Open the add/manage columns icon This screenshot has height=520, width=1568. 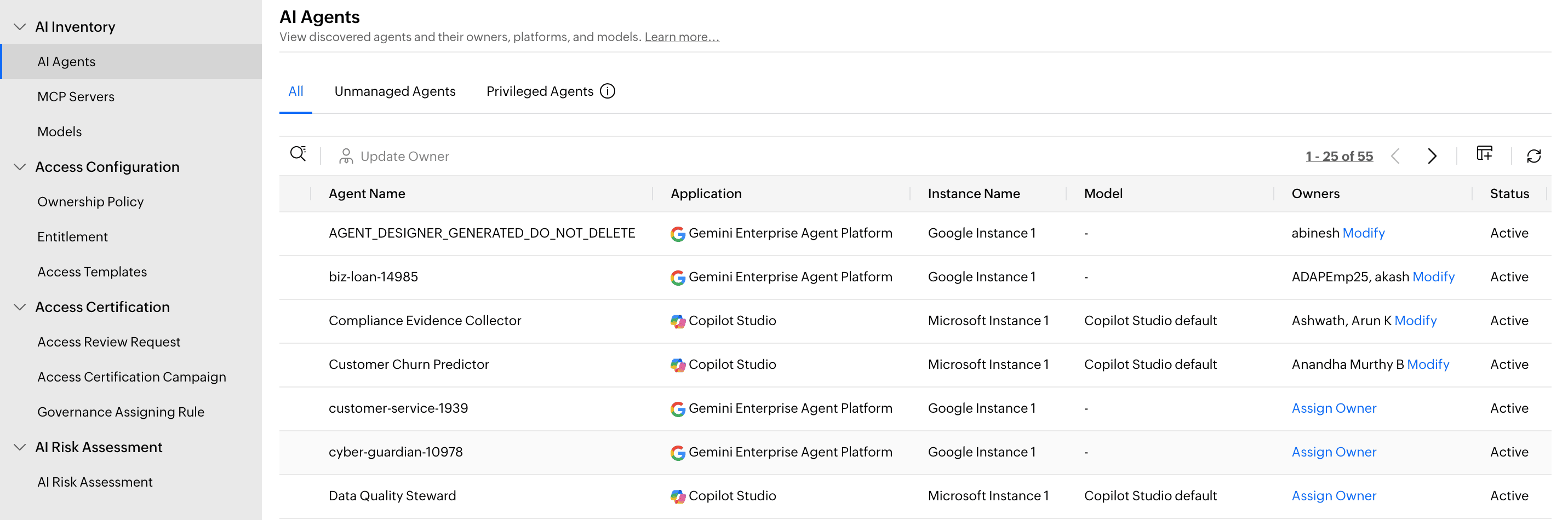click(1485, 154)
